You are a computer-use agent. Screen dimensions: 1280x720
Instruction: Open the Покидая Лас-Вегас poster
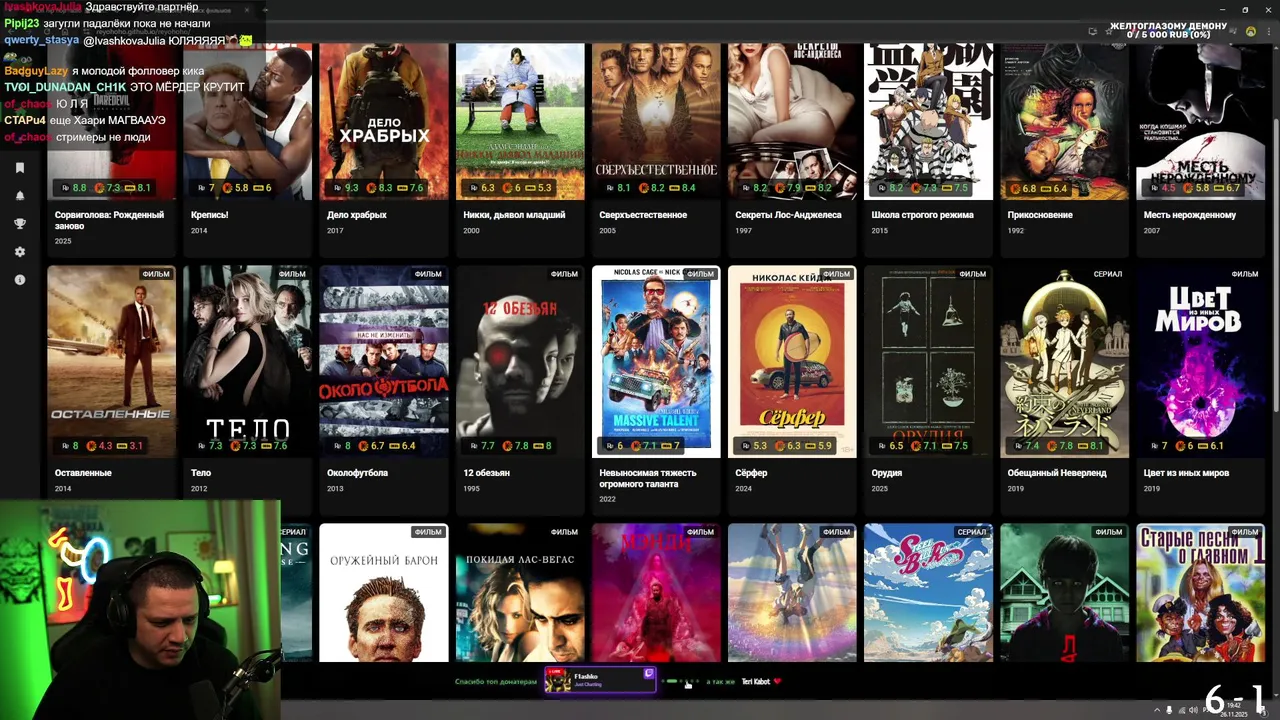[519, 592]
